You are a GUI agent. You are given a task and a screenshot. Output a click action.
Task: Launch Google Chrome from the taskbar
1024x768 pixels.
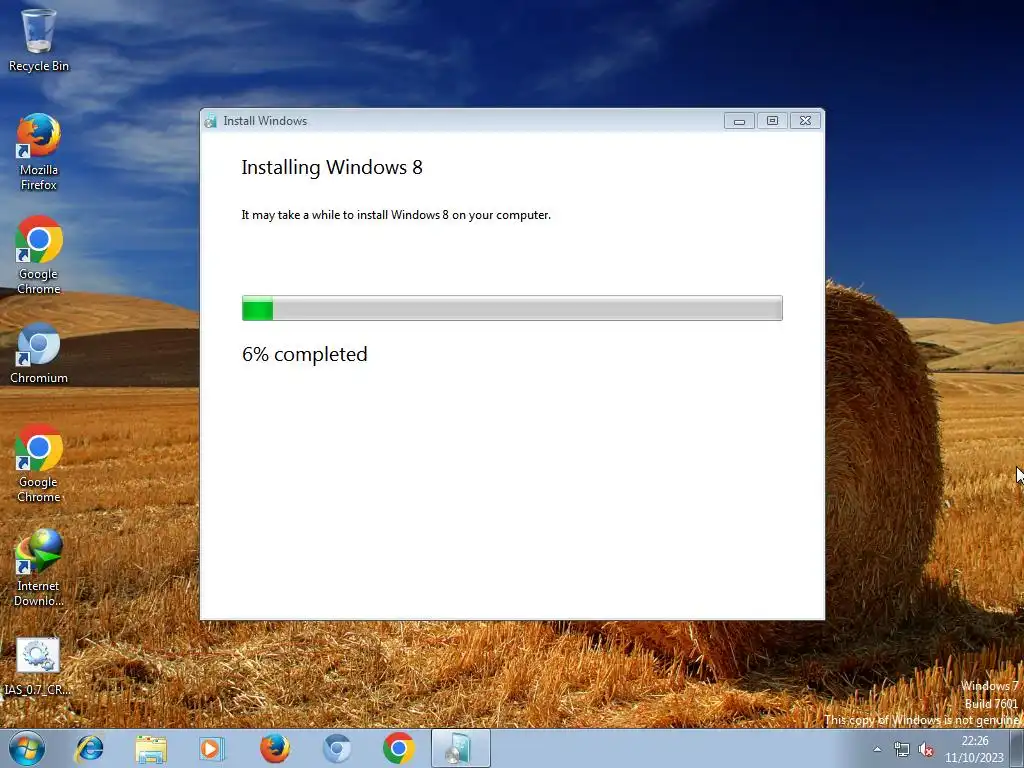(398, 748)
